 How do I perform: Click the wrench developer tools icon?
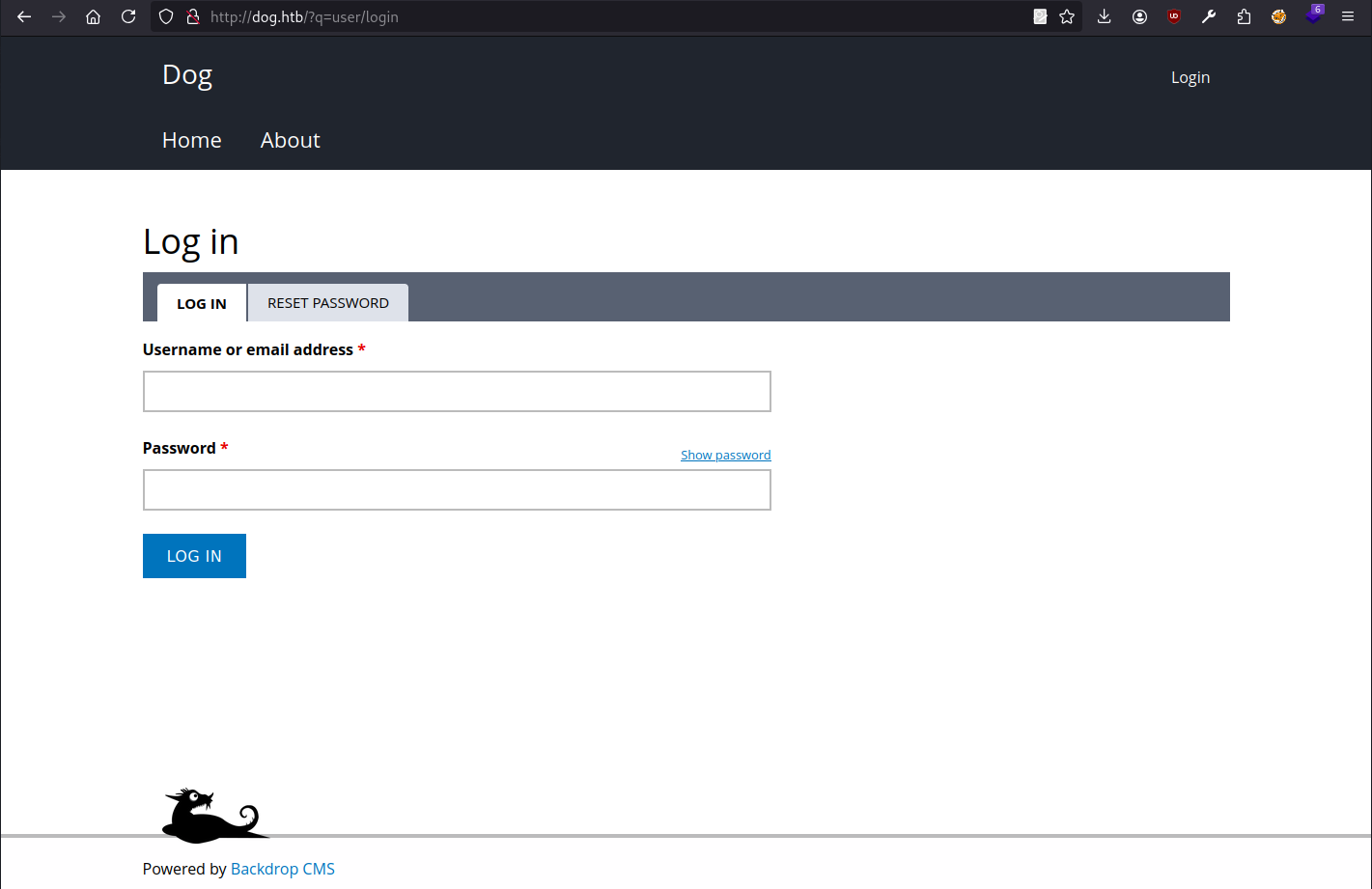point(1209,16)
